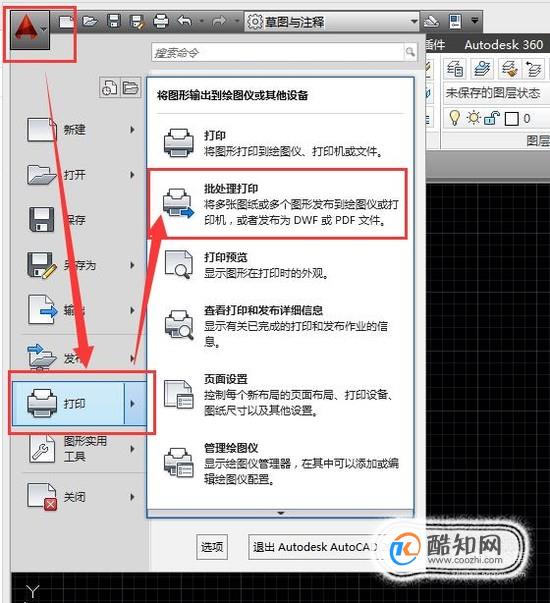Choose 管理绘图仪 plotter manager option
Screen dimensions: 550x603
point(280,463)
